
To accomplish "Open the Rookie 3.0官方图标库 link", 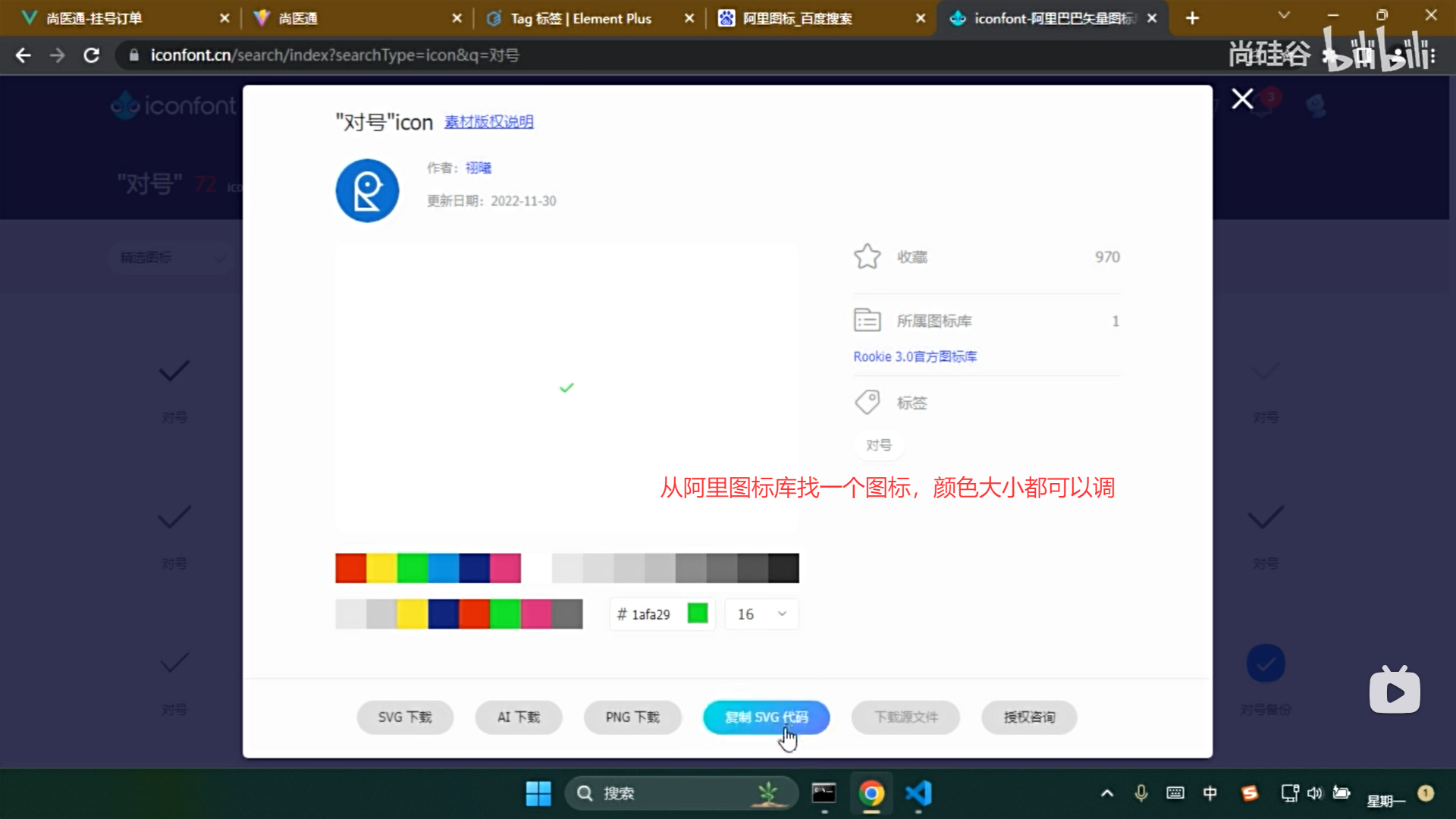I will point(915,356).
